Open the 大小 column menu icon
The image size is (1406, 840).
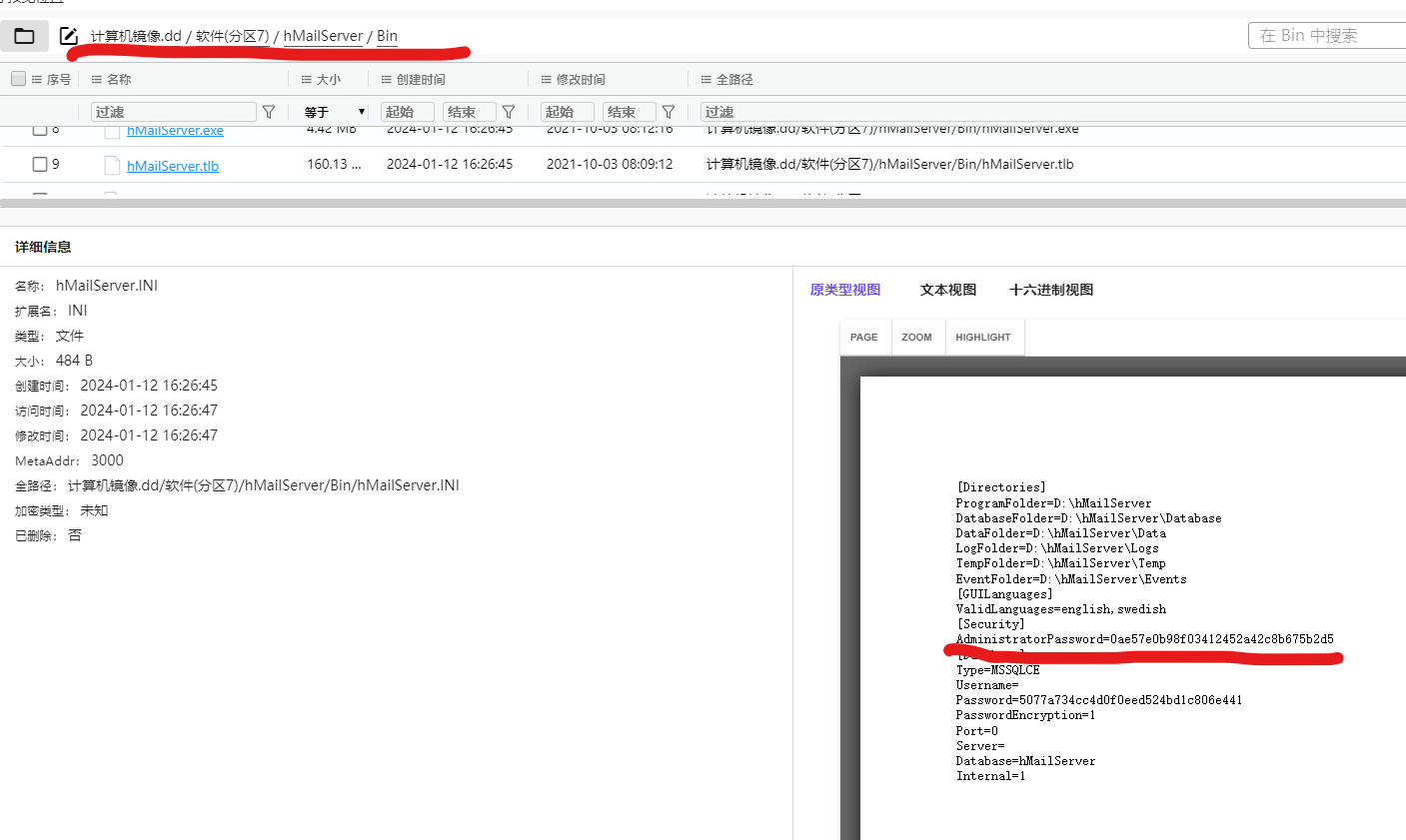[x=307, y=80]
